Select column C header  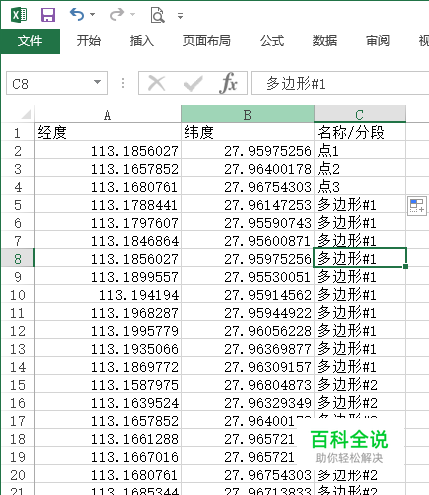[360, 115]
